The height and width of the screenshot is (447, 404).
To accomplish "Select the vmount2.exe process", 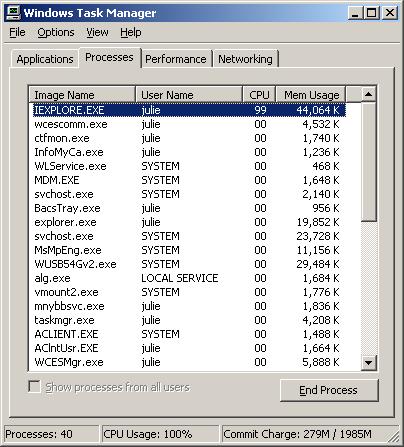I will point(189,292).
